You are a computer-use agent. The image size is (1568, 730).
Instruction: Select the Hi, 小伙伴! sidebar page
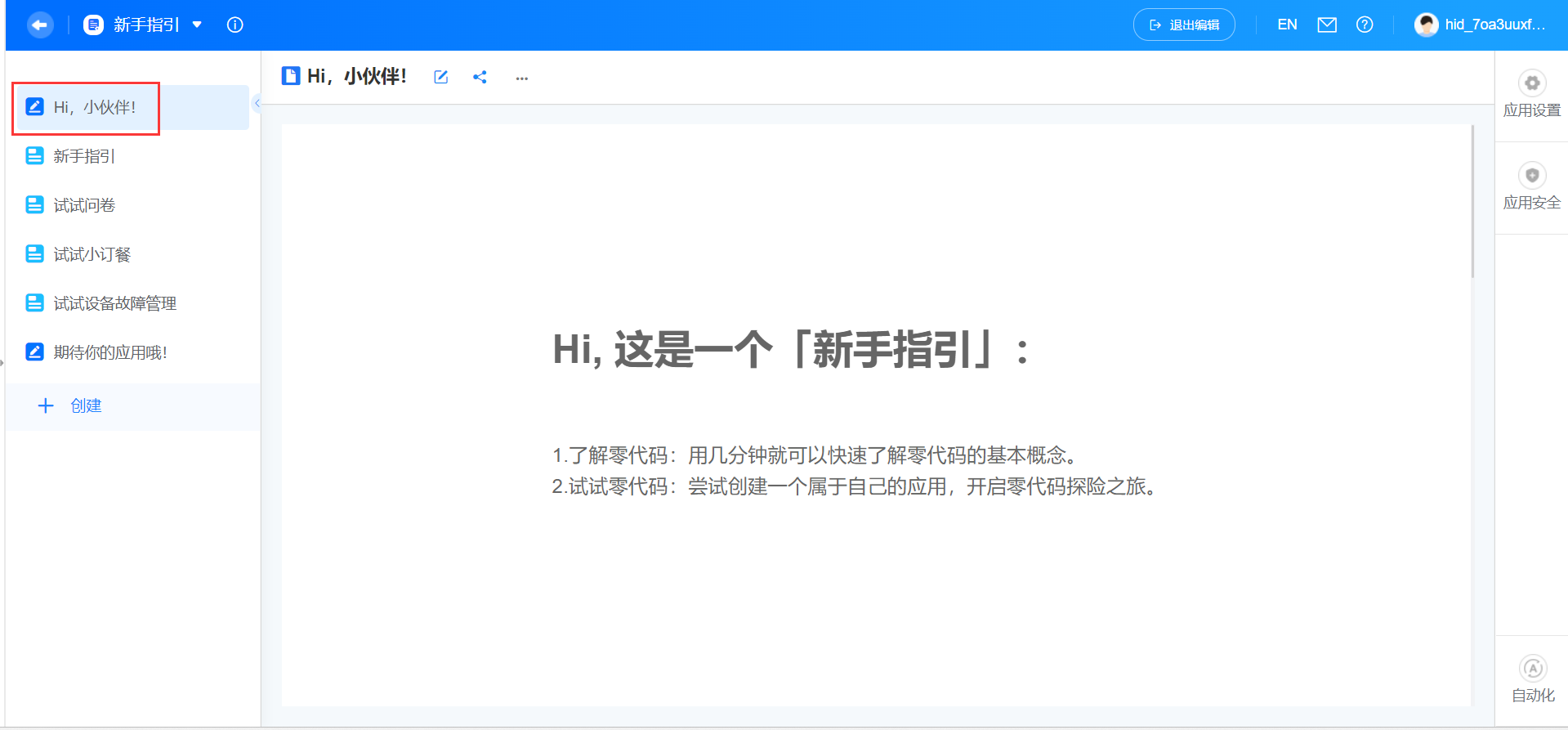coord(132,107)
